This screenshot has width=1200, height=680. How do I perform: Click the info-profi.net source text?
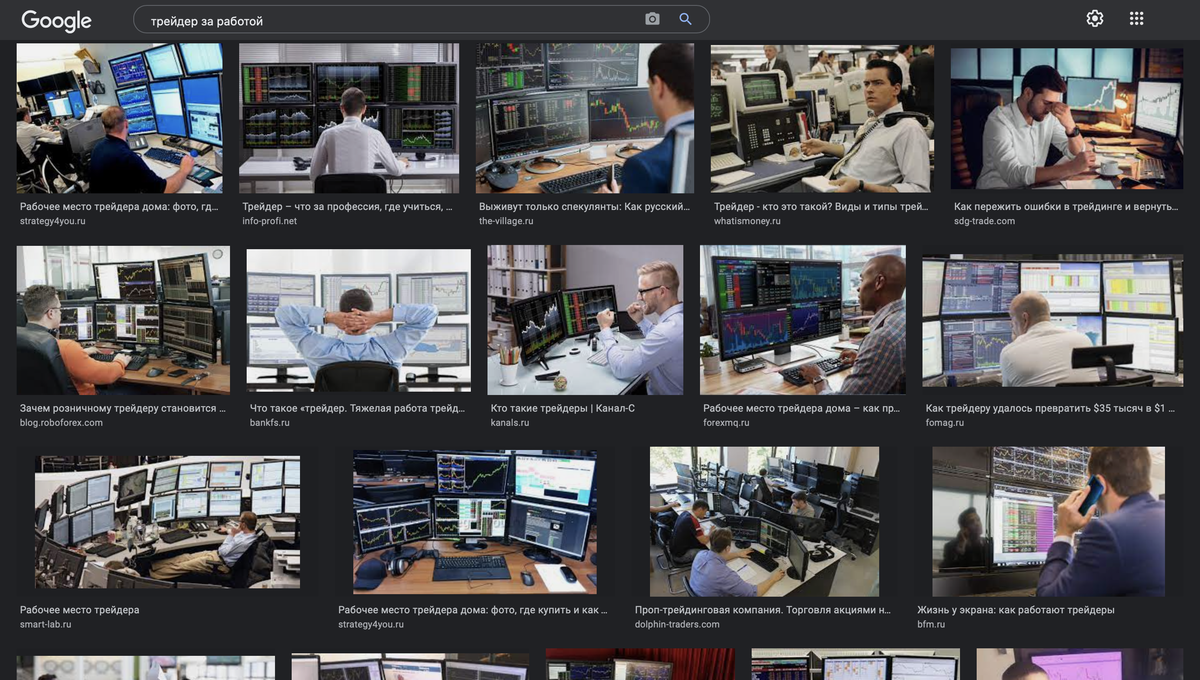point(269,221)
